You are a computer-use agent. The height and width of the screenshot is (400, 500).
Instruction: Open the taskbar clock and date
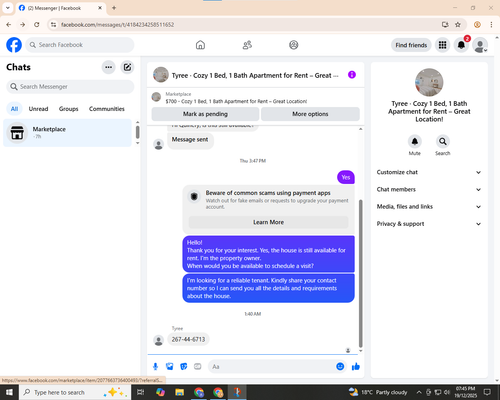(x=466, y=392)
